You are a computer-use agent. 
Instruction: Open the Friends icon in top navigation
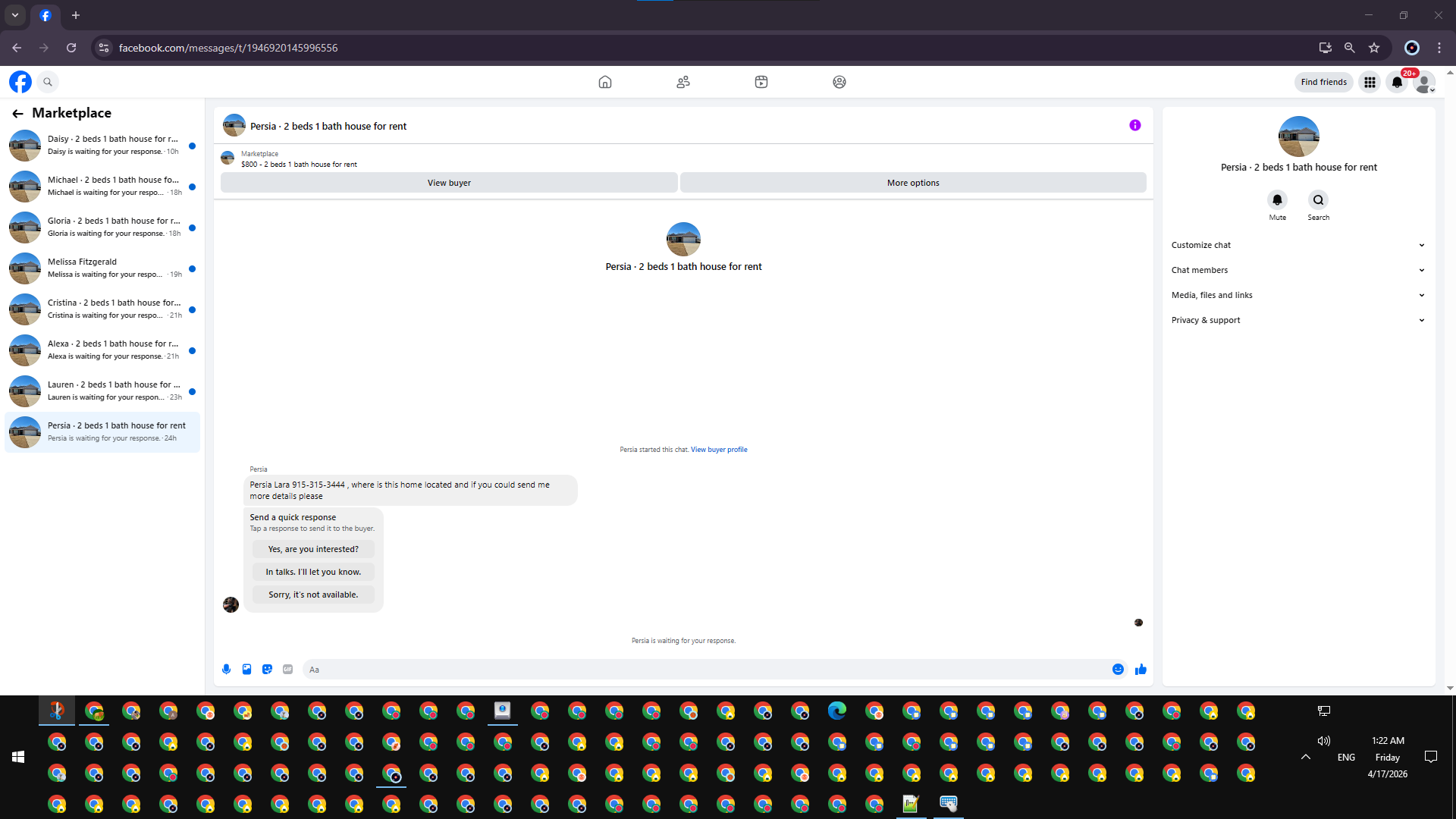683,82
